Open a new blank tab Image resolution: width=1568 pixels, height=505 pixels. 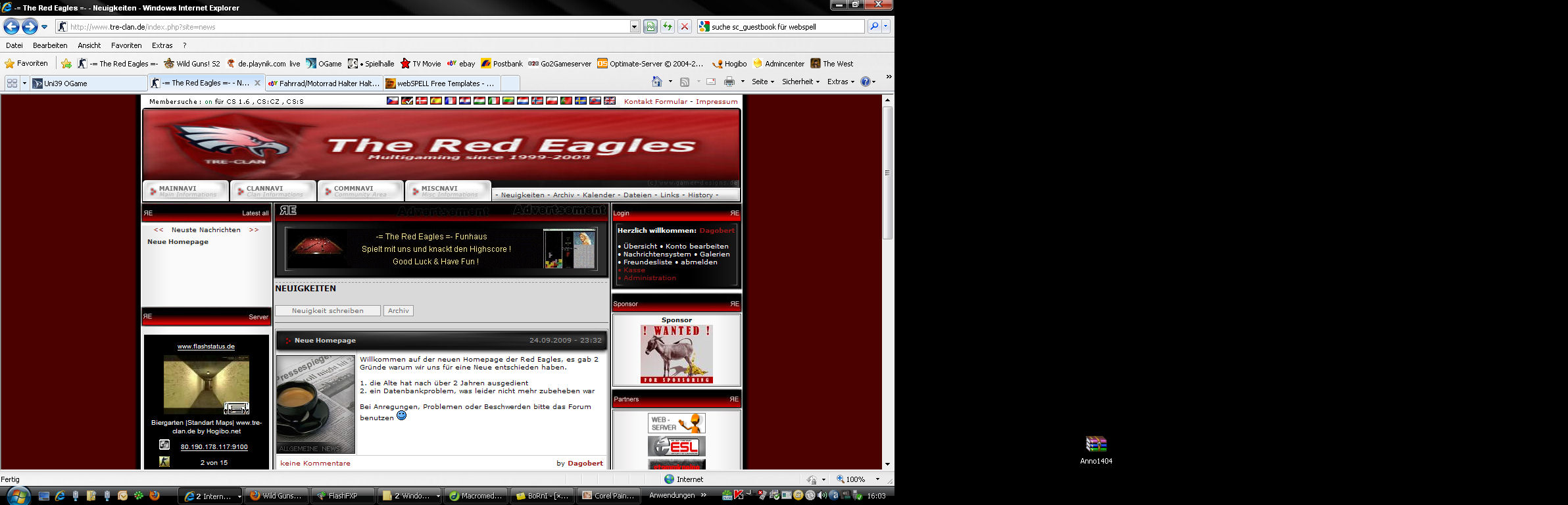point(510,83)
